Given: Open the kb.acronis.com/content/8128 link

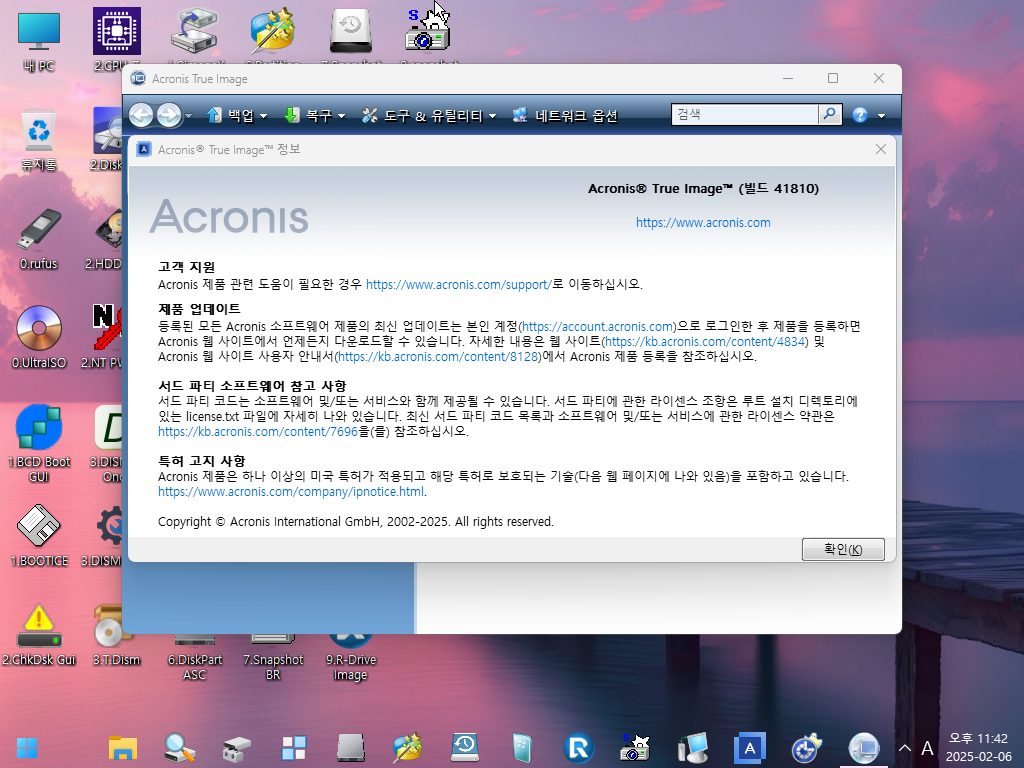Looking at the screenshot, I should (x=438, y=357).
